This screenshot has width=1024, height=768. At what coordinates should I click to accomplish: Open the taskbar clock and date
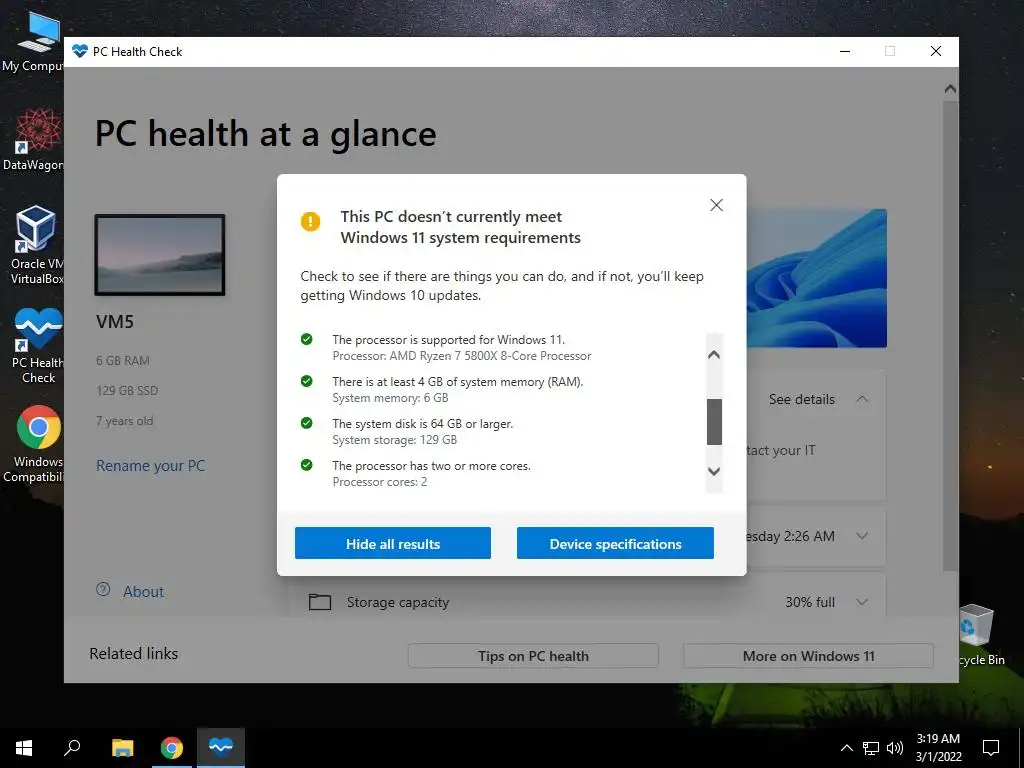[938, 748]
